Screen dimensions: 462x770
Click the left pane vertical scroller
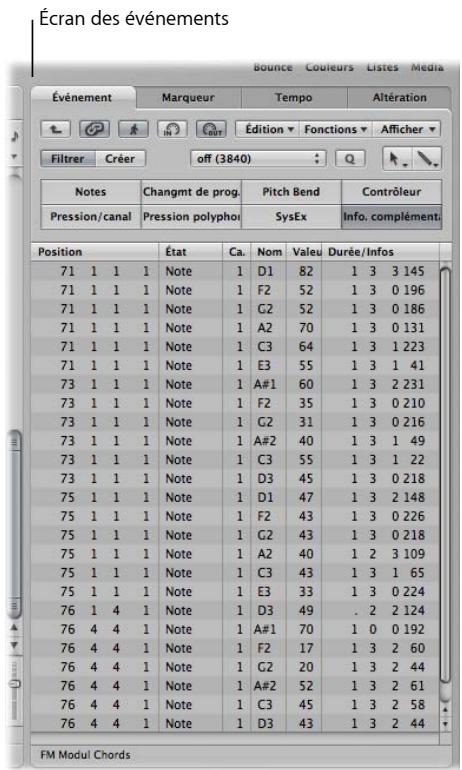click(x=15, y=523)
